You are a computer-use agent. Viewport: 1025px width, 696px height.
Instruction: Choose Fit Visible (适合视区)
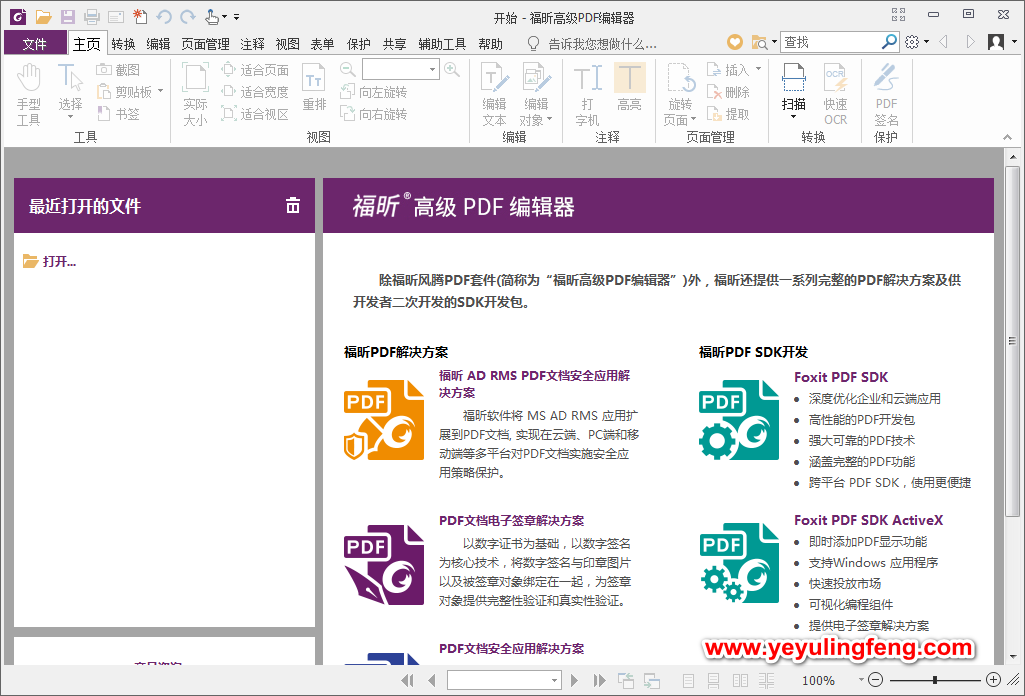(255, 114)
